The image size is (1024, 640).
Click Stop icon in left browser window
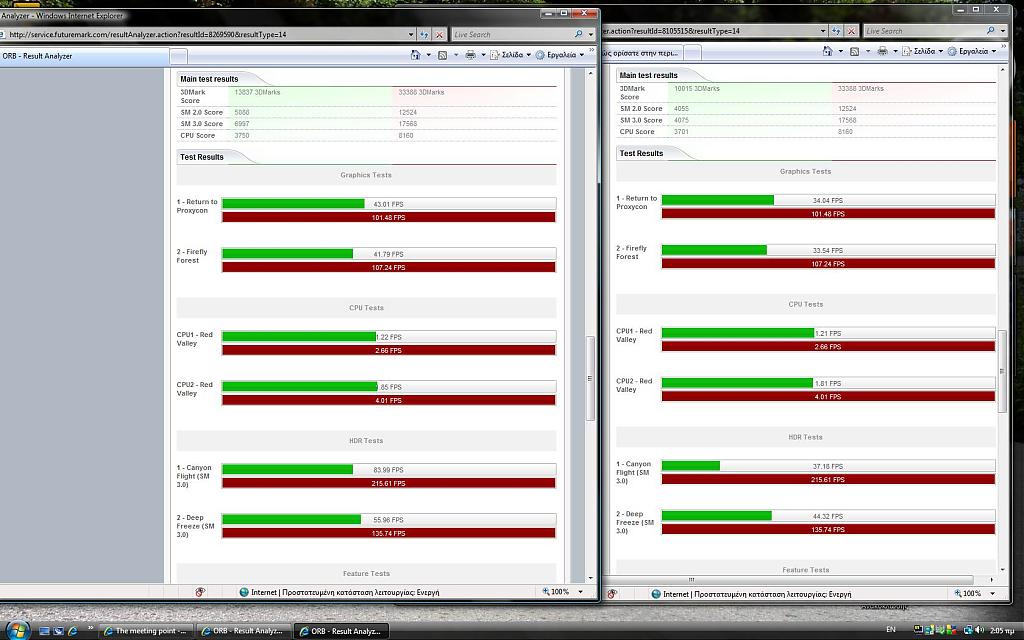pyautogui.click(x=440, y=35)
